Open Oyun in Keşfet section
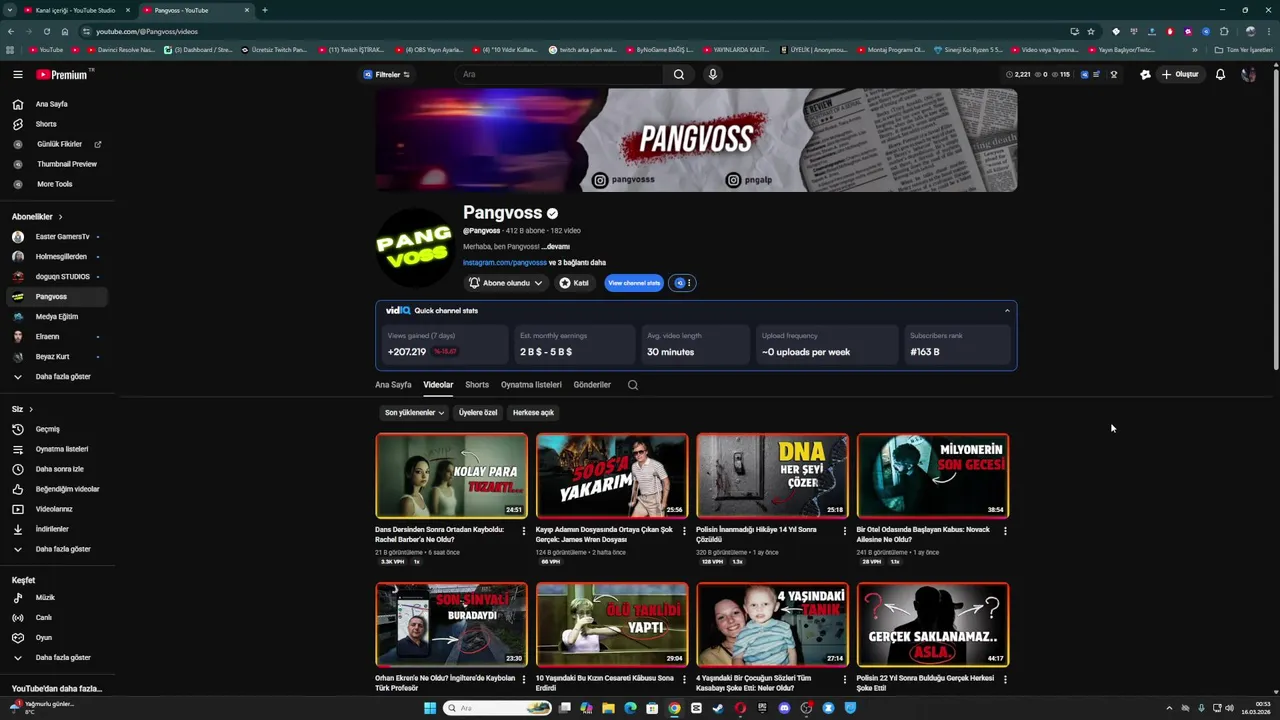Screen dimensions: 1280x720 pyautogui.click(x=44, y=638)
